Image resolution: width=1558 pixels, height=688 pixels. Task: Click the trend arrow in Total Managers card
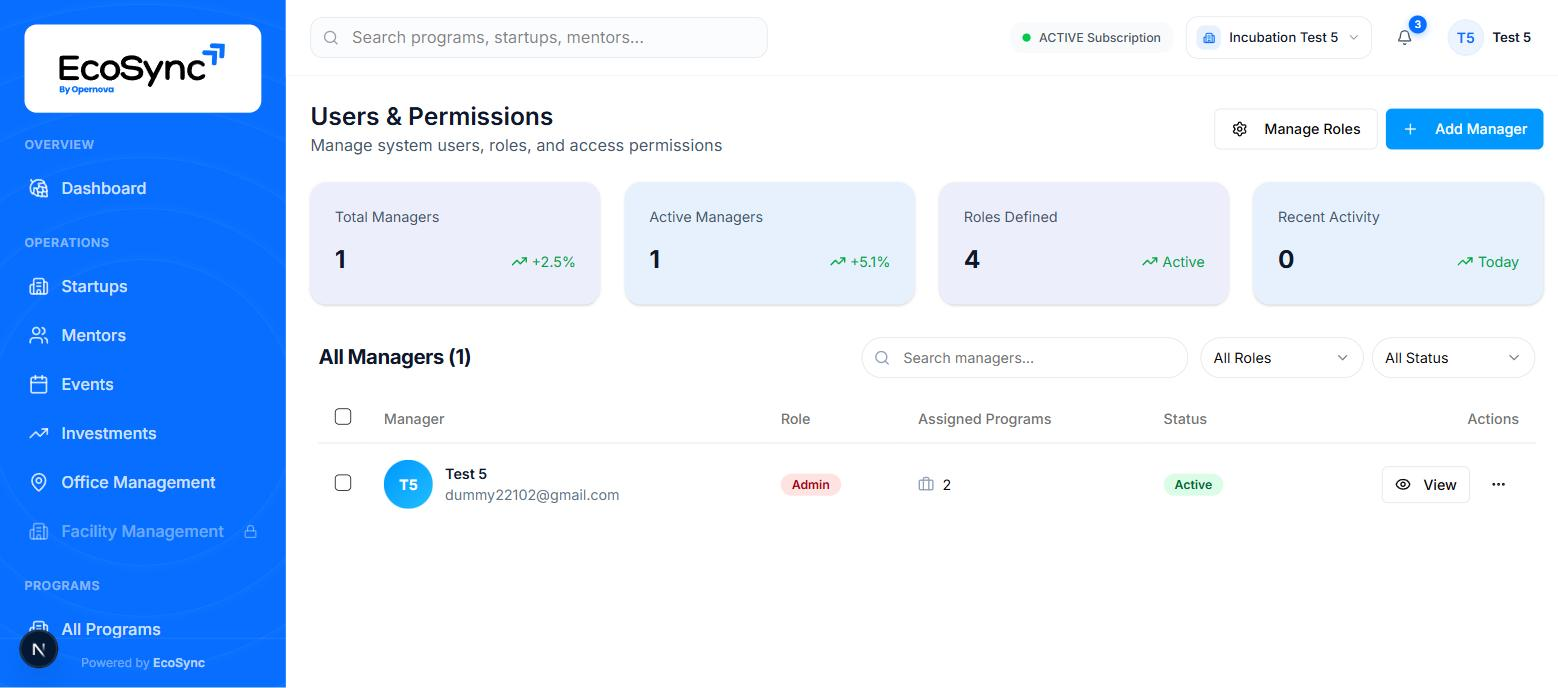(519, 262)
